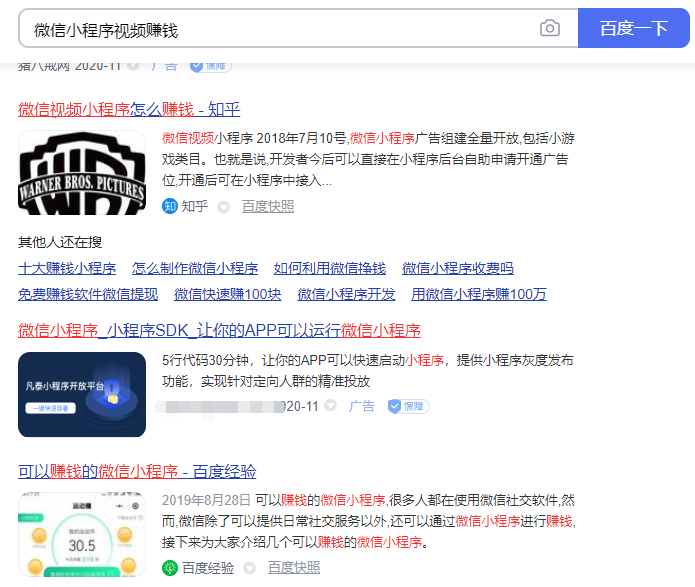Open the ad result 微信小程序_小程序SDK
The width and height of the screenshot is (695, 587).
point(219,330)
